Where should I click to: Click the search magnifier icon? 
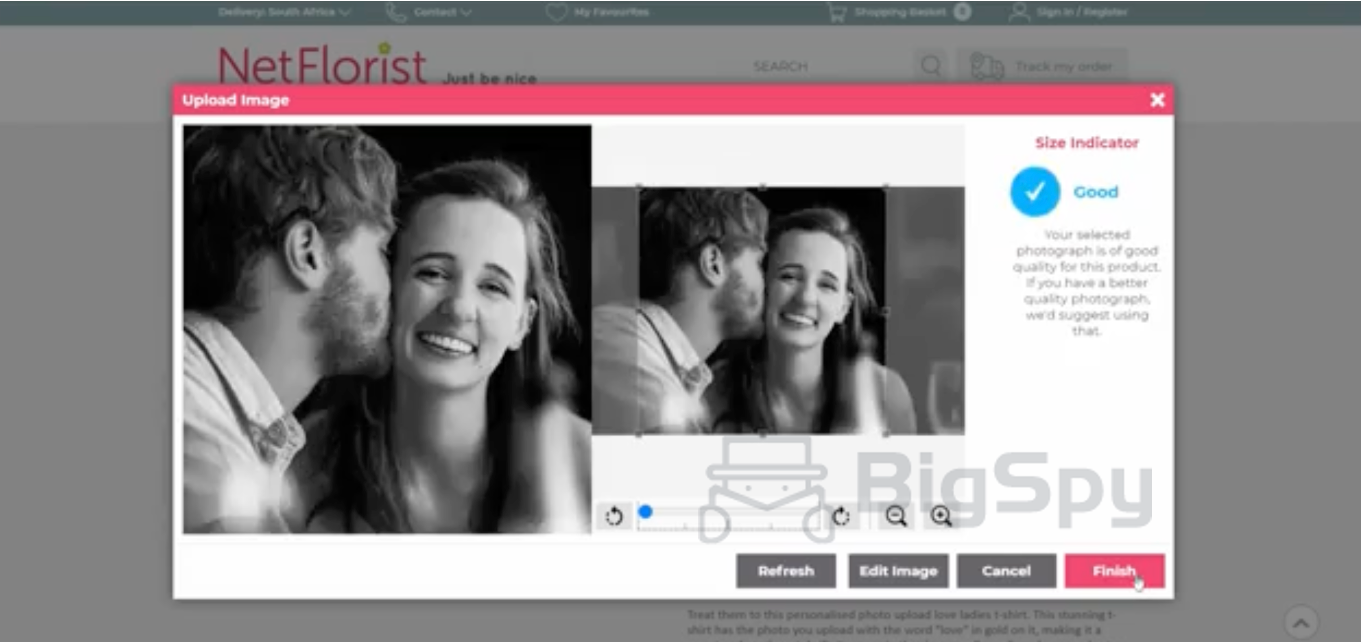pyautogui.click(x=930, y=67)
